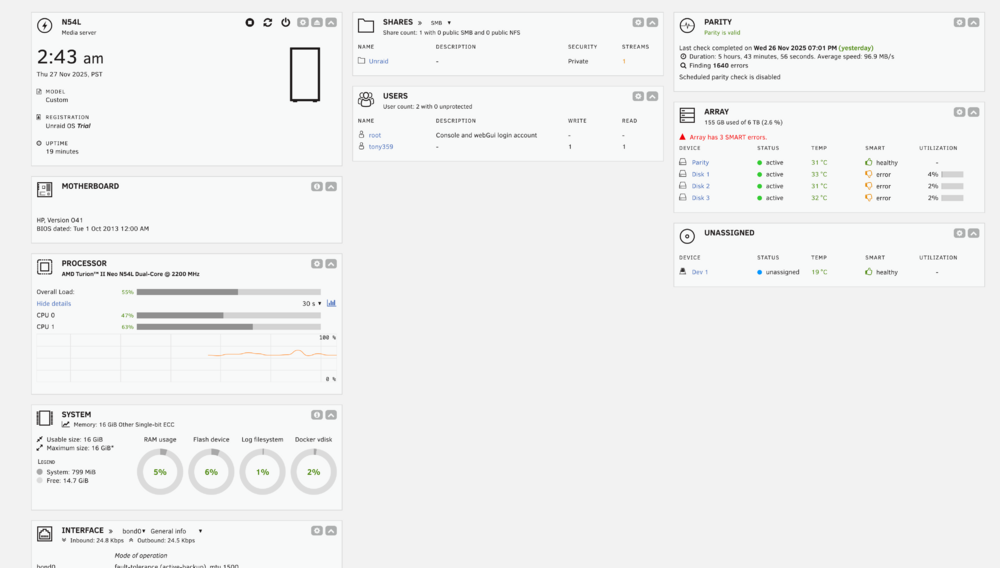Image resolution: width=1000 pixels, height=568 pixels.
Task: Collapse the Motherboard tile
Action: pos(331,187)
